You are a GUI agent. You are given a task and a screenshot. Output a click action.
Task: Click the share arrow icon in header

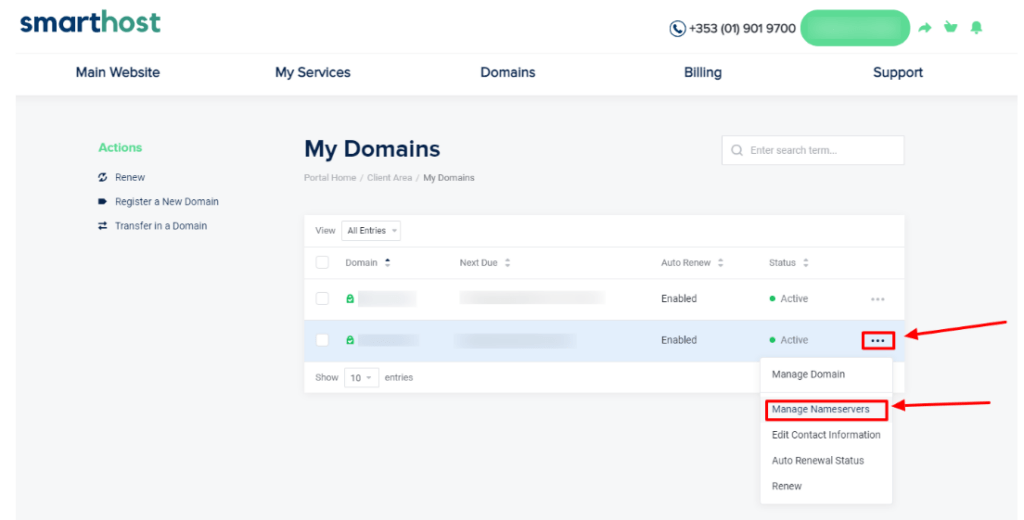pos(925,28)
